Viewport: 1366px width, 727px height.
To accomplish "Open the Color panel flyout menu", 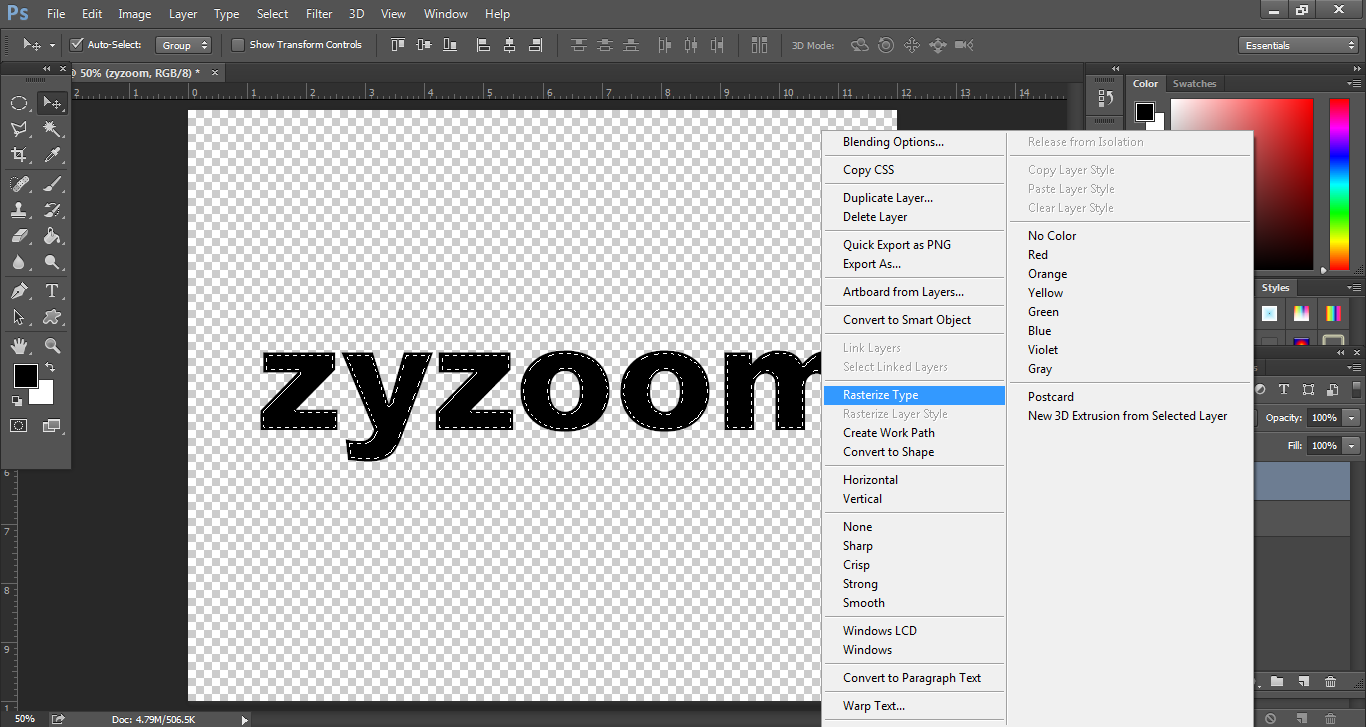I will click(x=1354, y=84).
